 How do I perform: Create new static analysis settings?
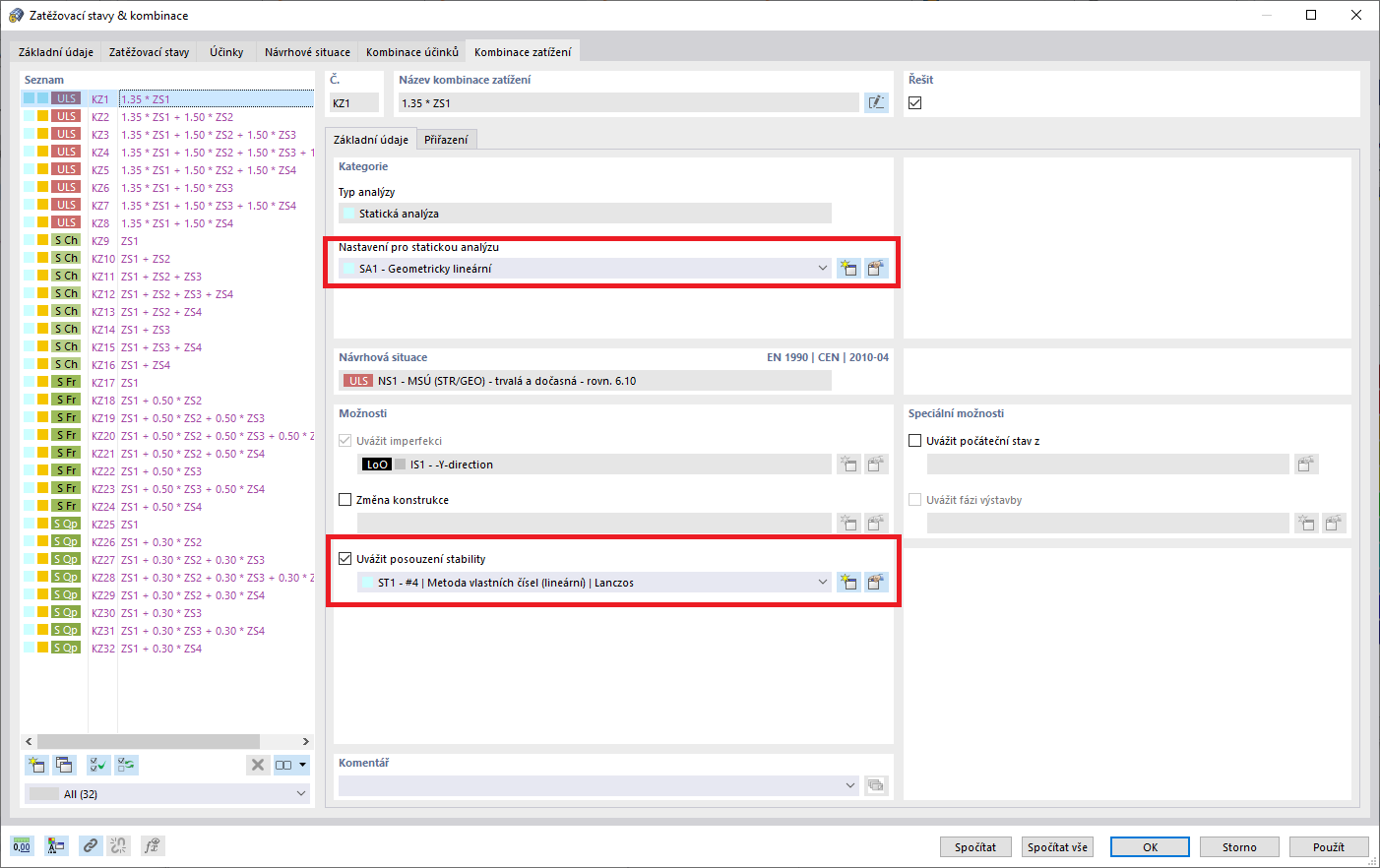click(848, 267)
